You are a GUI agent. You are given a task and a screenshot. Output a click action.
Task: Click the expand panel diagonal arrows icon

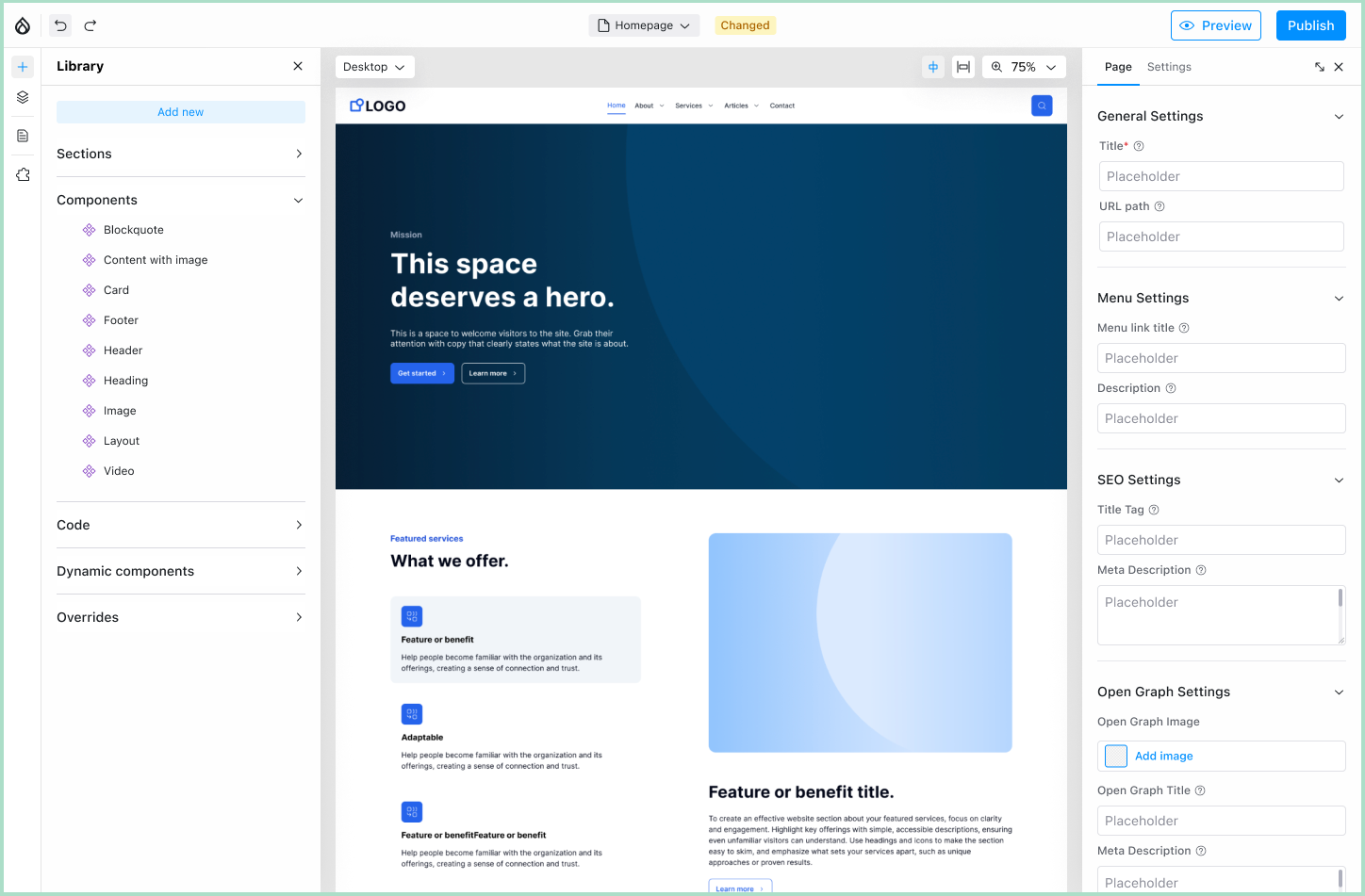pos(1320,67)
